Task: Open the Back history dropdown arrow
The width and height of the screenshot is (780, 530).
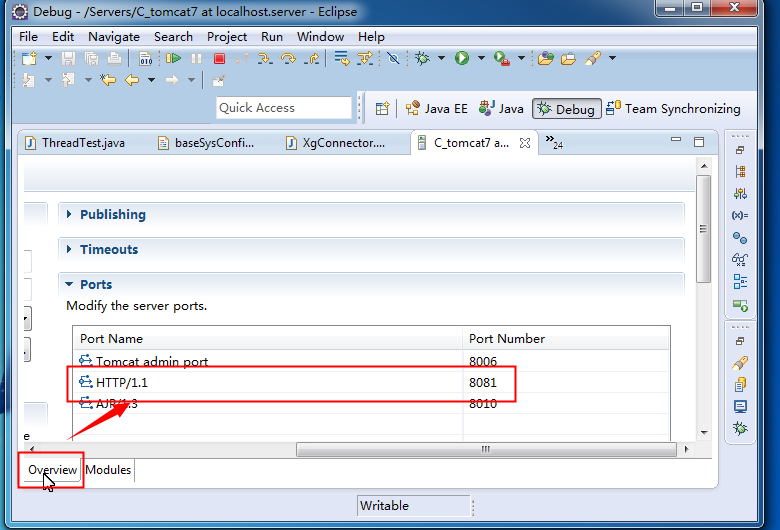Action: [x=151, y=80]
